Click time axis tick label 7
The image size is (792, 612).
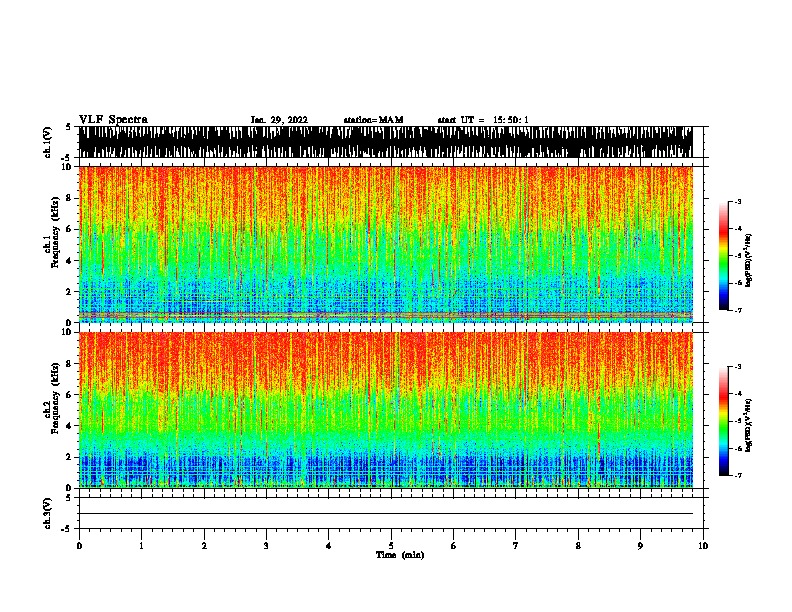(x=516, y=546)
